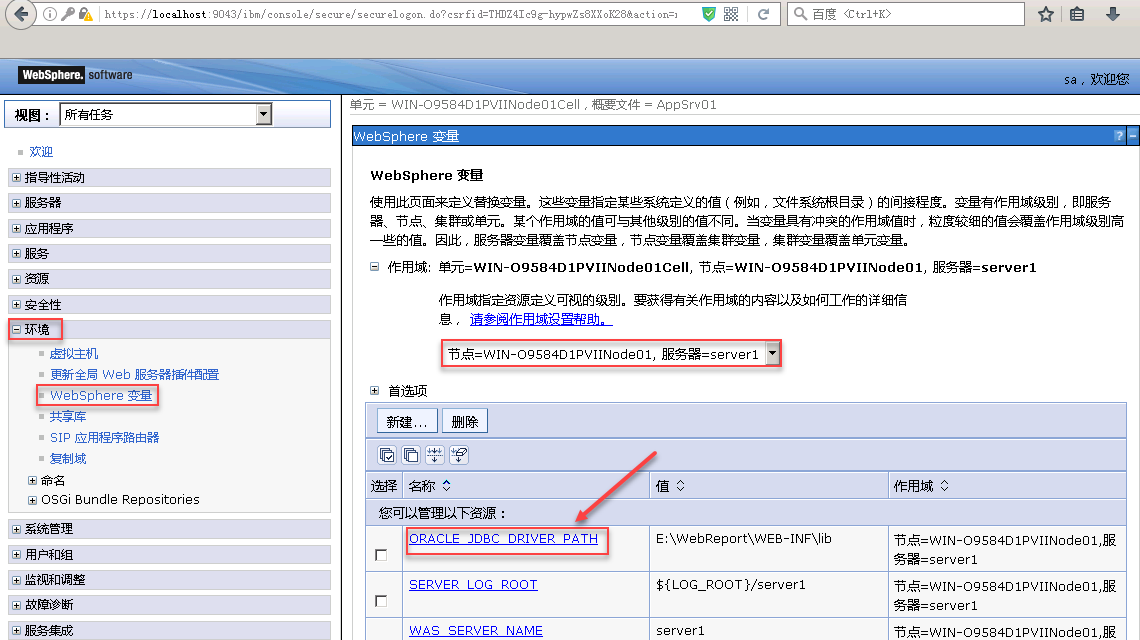Expand the 用户和组 section
Screen dimensions: 1140x640
point(17,554)
